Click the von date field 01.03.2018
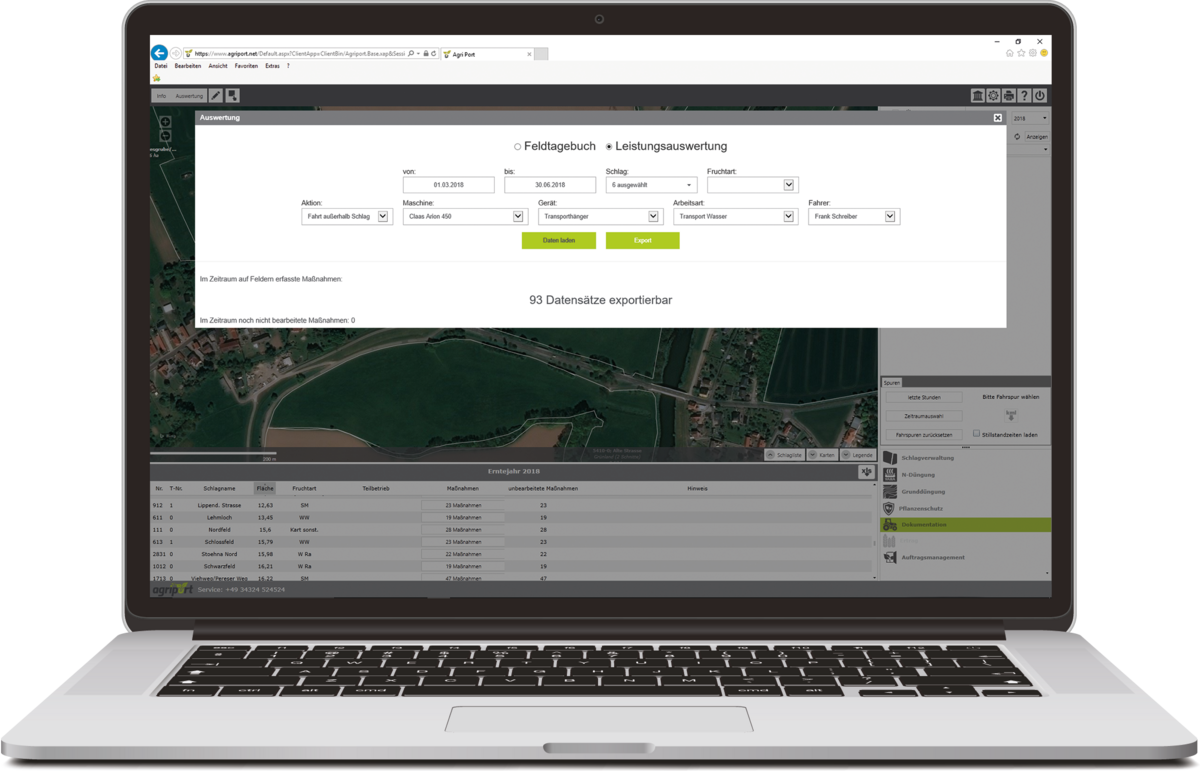 pyautogui.click(x=448, y=185)
